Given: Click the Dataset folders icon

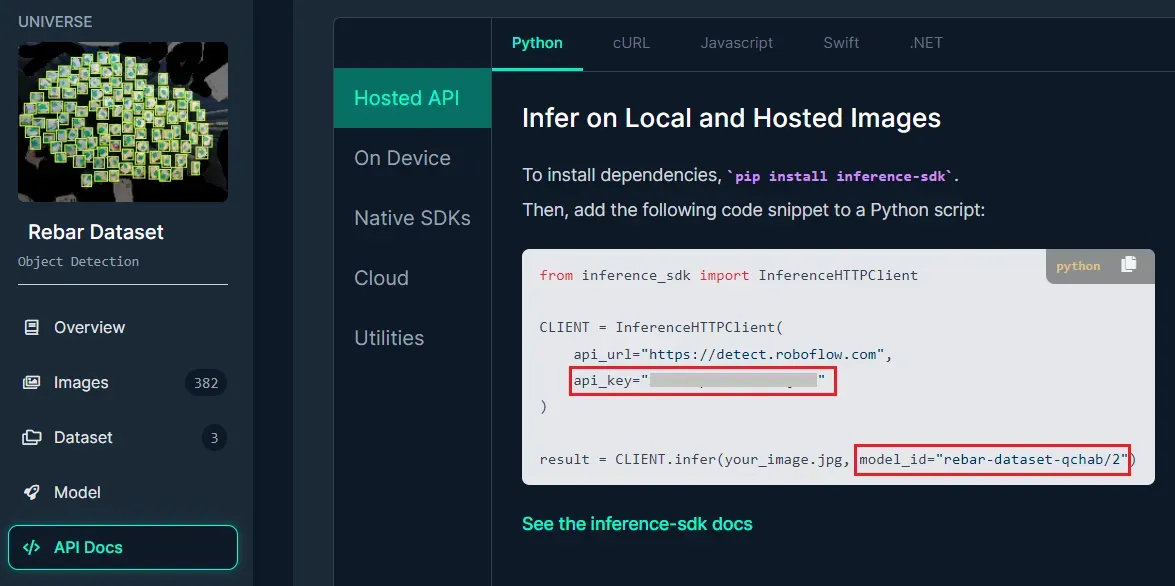Looking at the screenshot, I should pos(31,438).
